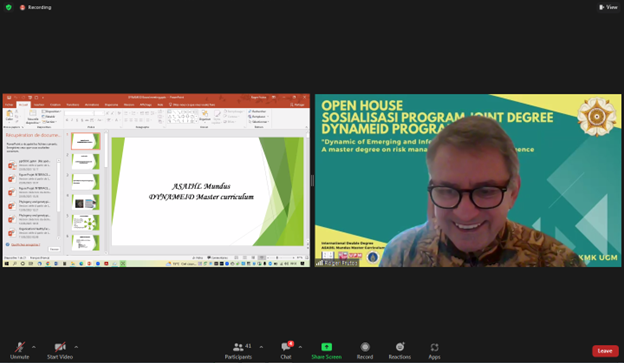
Task: Open the Participants panel
Action: click(238, 351)
